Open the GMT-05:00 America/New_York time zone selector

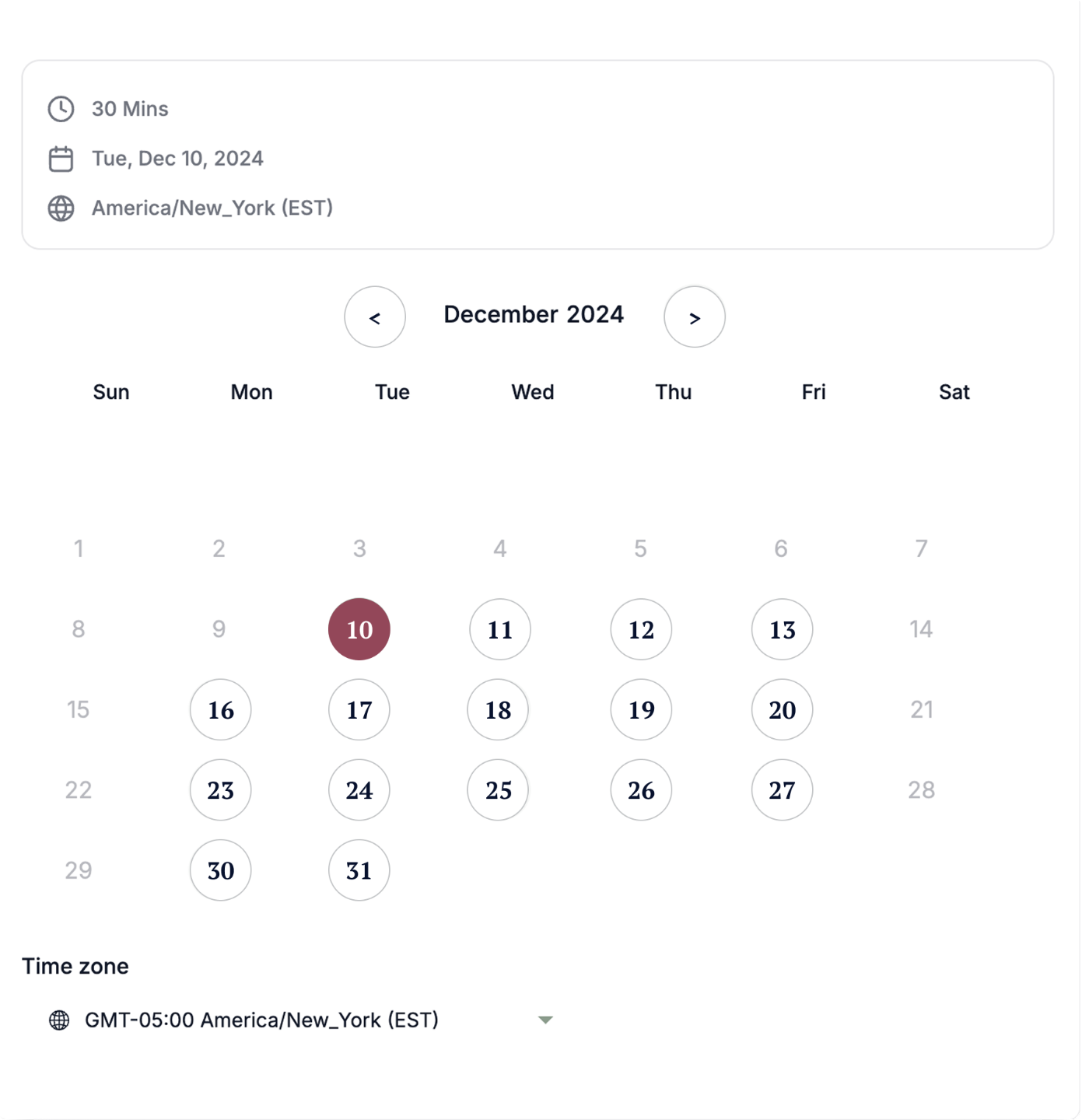[x=261, y=1020]
